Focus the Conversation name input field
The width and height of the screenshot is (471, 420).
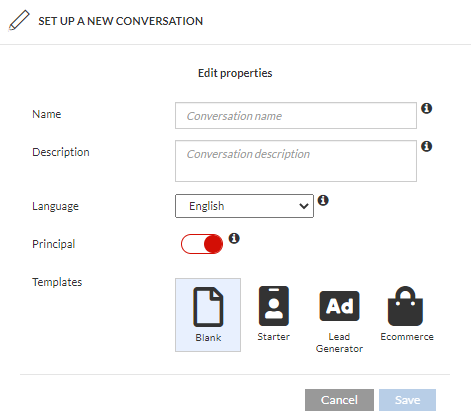[296, 116]
